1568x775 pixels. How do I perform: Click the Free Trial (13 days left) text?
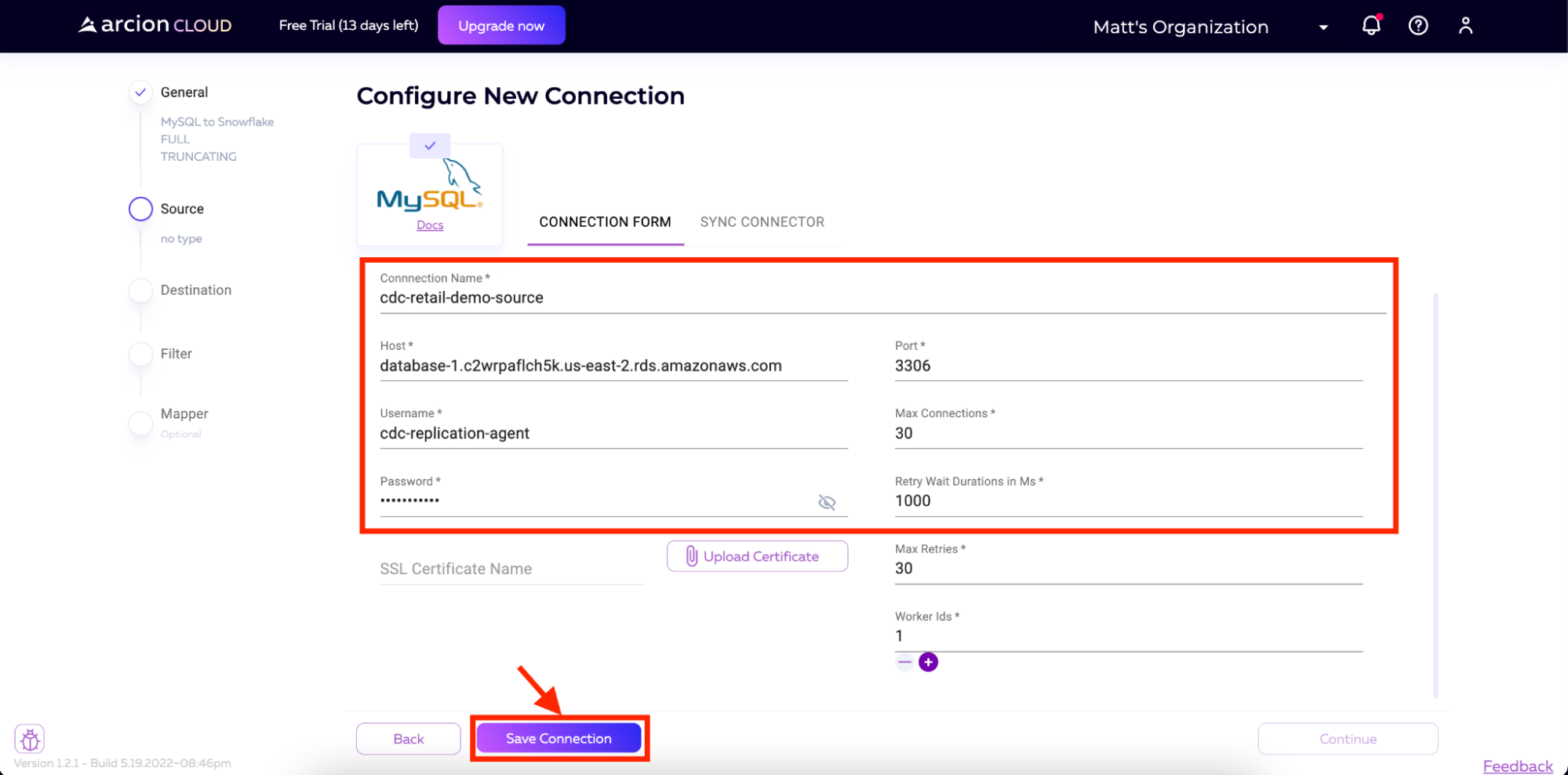tap(348, 25)
